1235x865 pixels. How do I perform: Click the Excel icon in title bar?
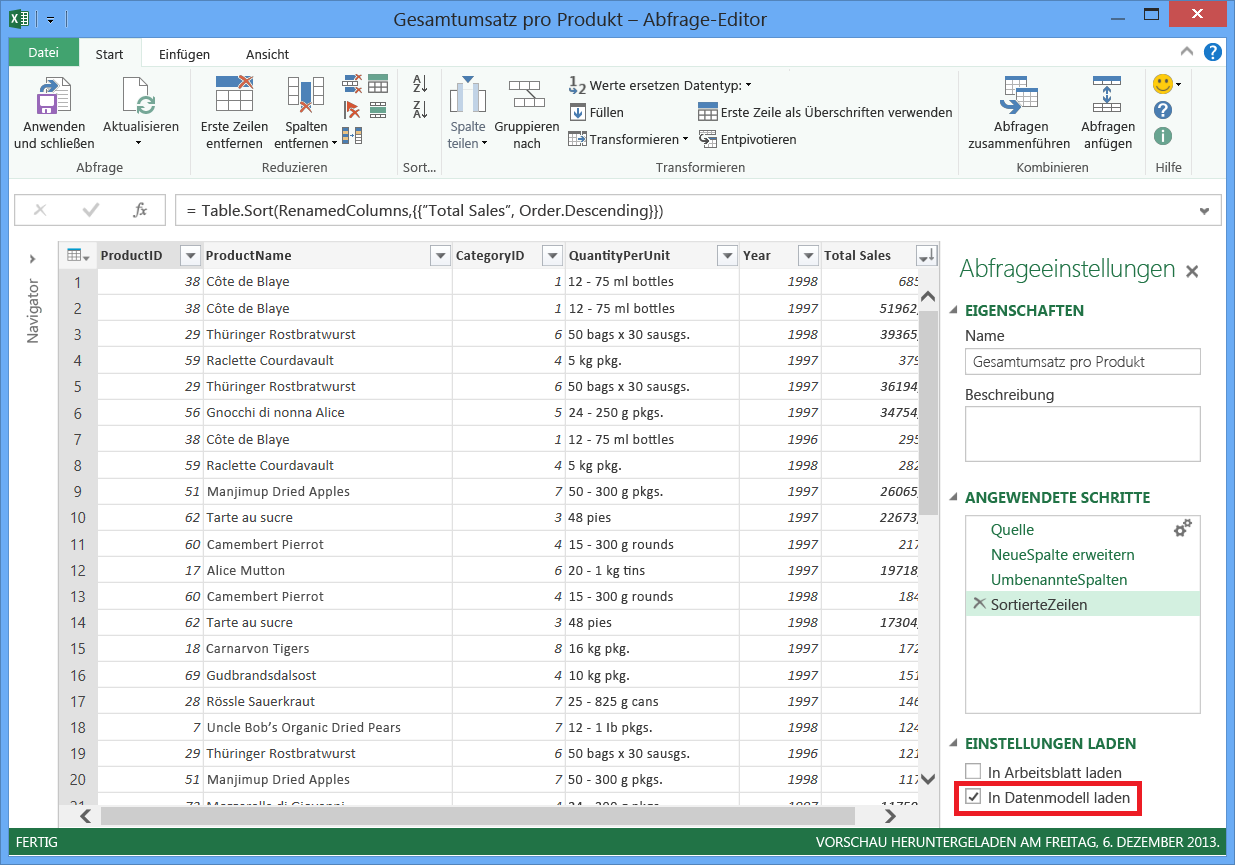(19, 18)
